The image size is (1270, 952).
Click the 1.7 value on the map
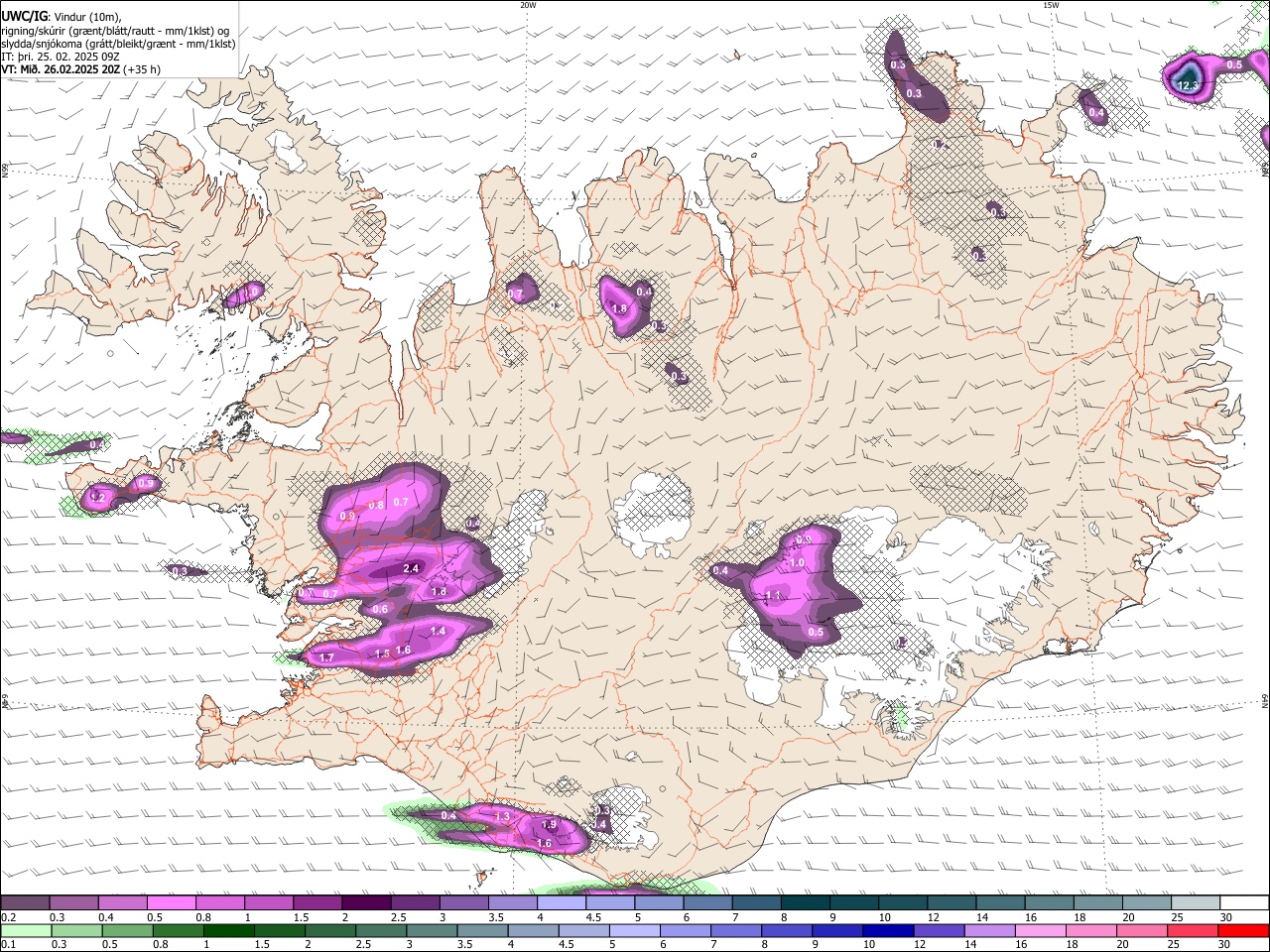click(x=327, y=656)
